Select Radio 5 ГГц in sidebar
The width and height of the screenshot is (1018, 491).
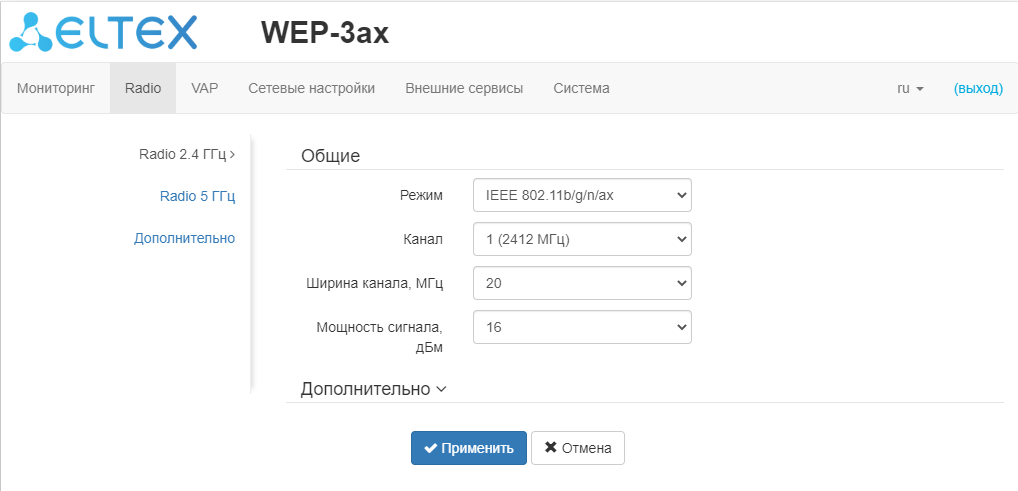point(197,196)
